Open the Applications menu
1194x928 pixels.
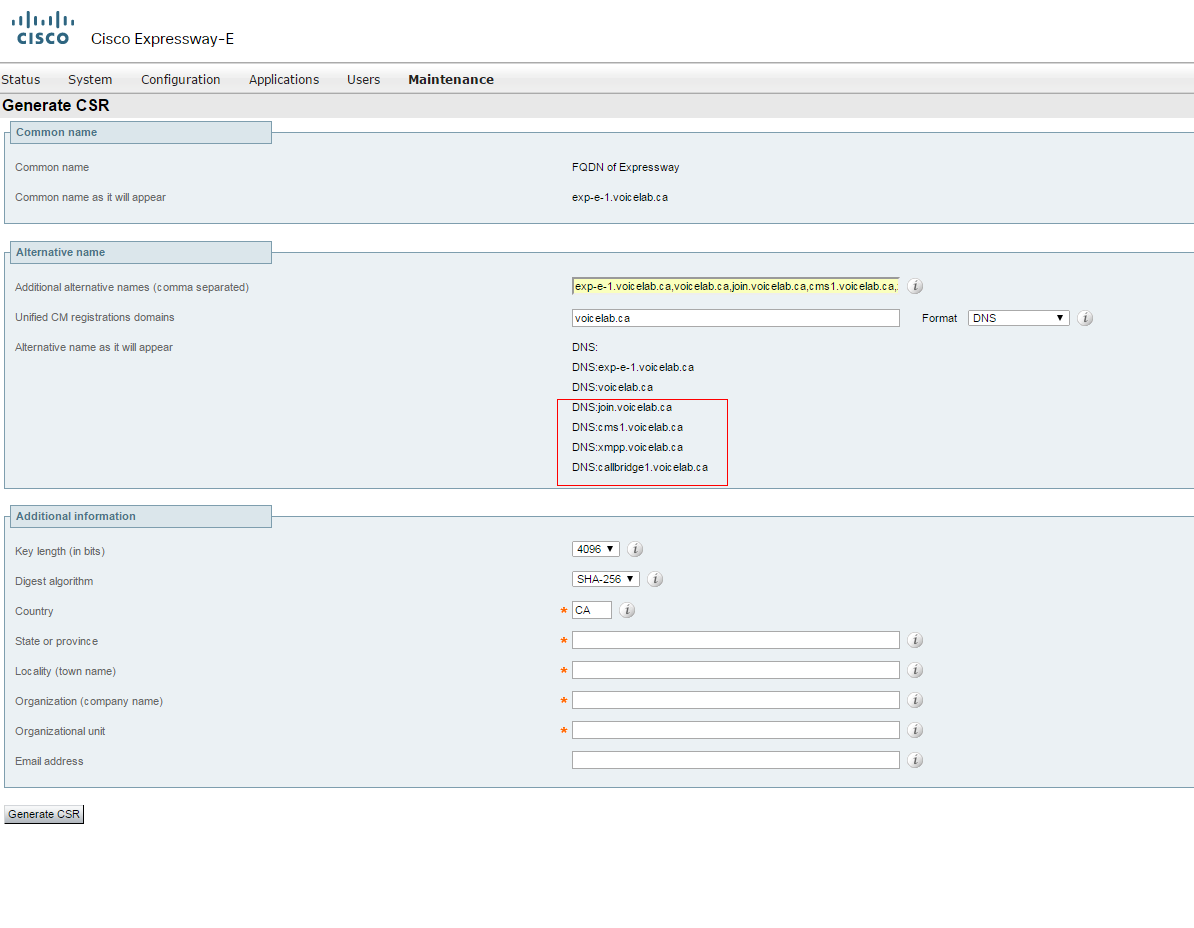tap(284, 79)
